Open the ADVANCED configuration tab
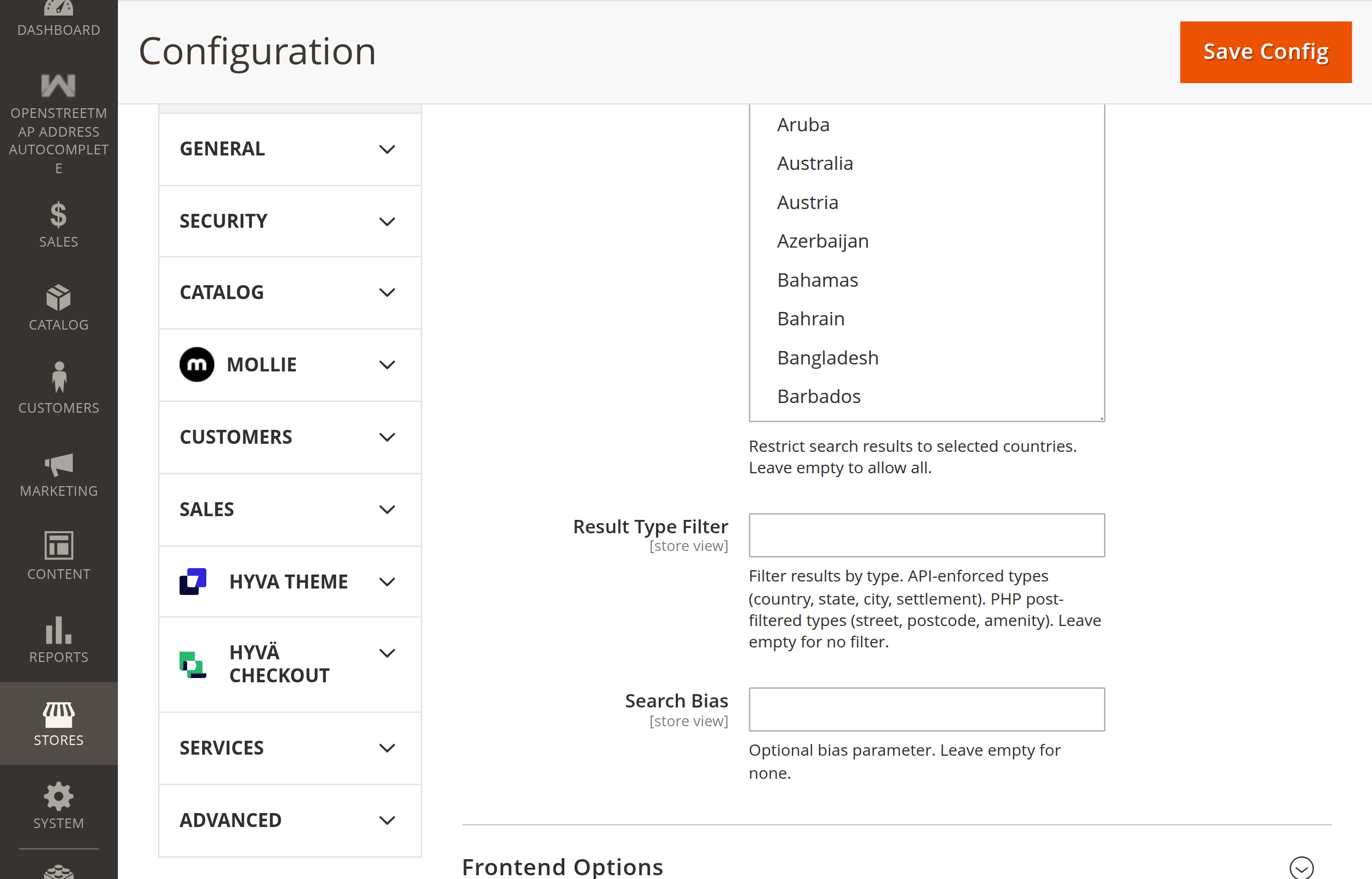This screenshot has width=1372, height=879. (290, 820)
